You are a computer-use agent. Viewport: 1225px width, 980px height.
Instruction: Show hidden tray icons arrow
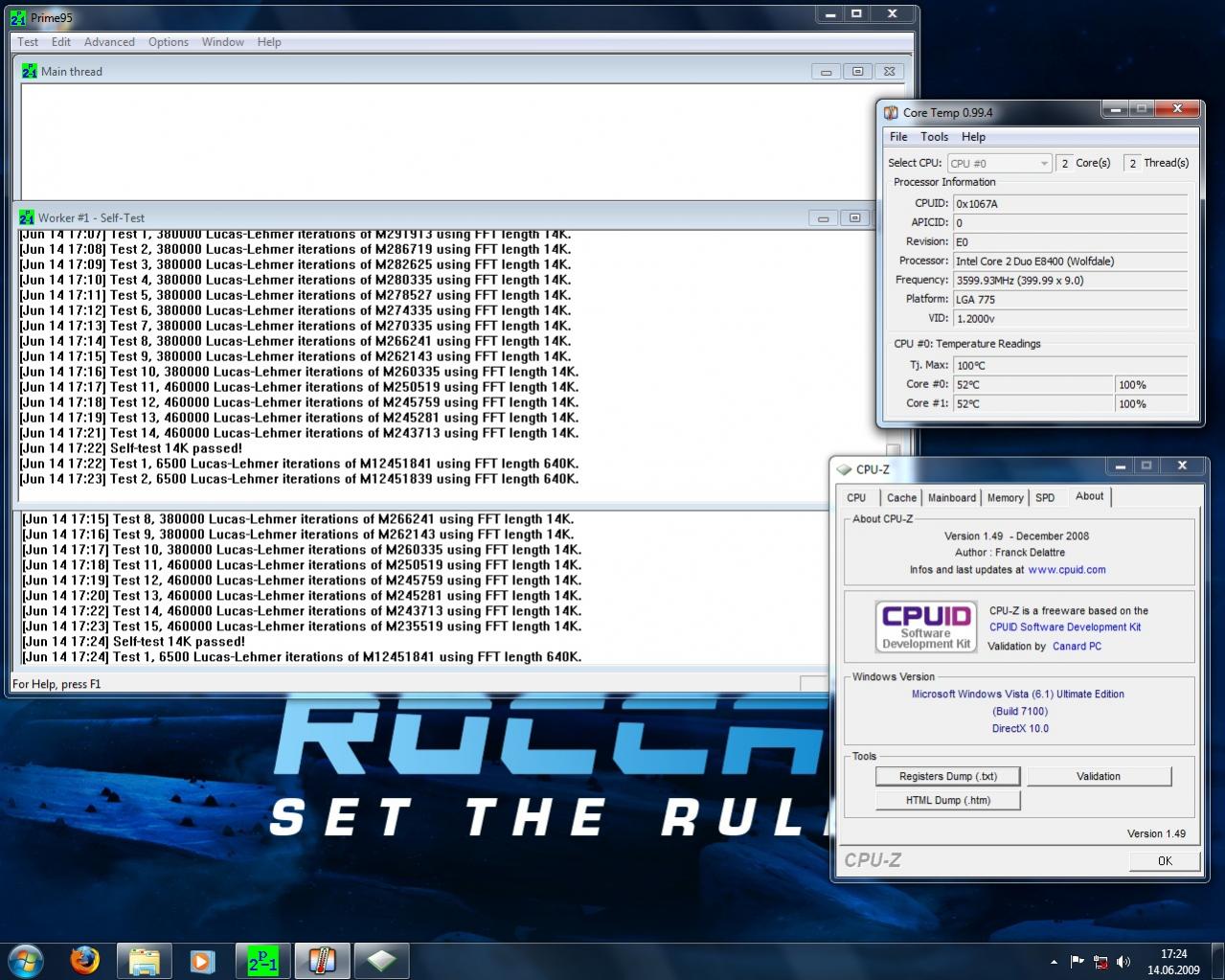click(x=1054, y=962)
